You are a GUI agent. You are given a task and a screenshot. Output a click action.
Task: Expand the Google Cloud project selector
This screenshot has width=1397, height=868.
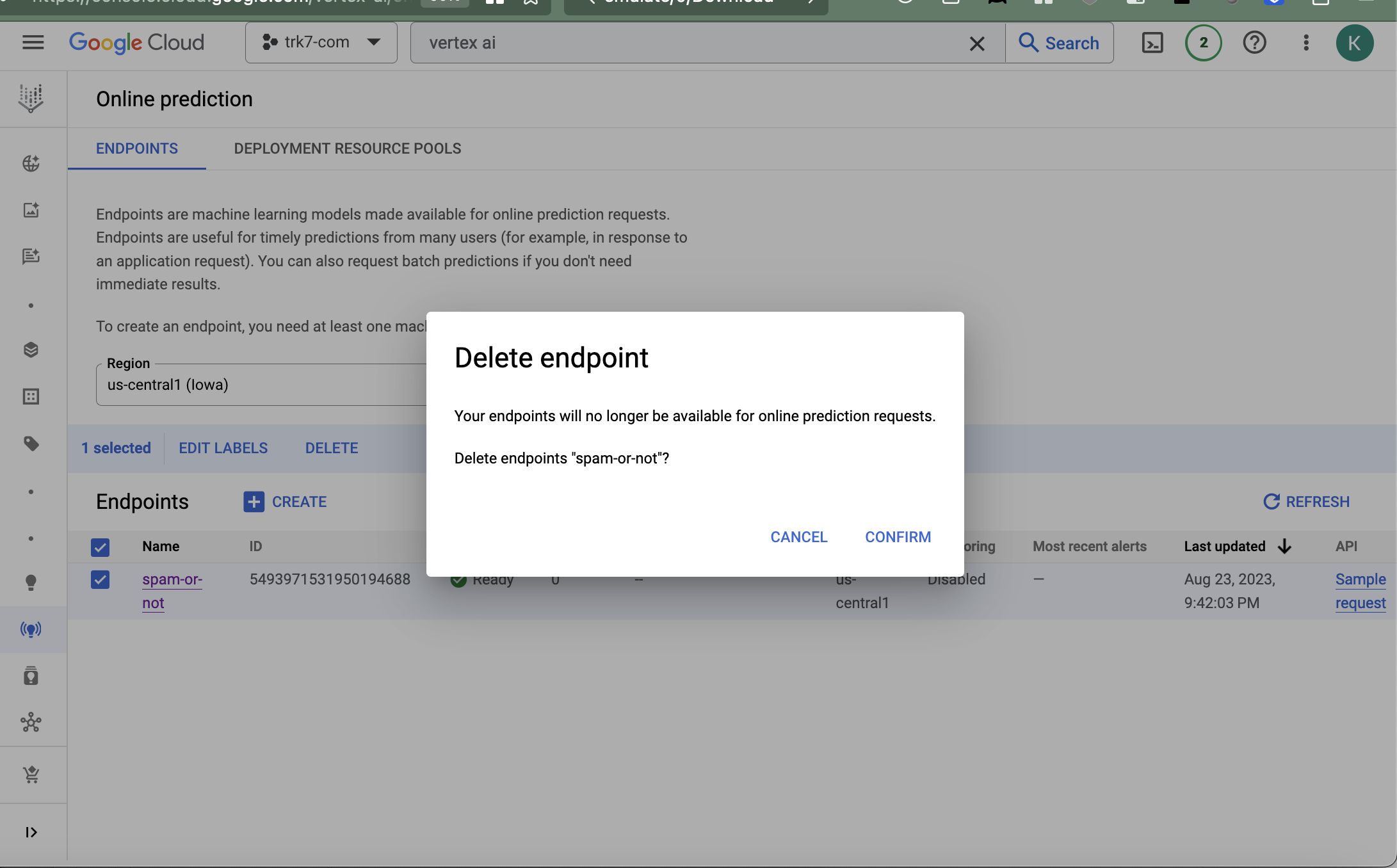pos(321,42)
